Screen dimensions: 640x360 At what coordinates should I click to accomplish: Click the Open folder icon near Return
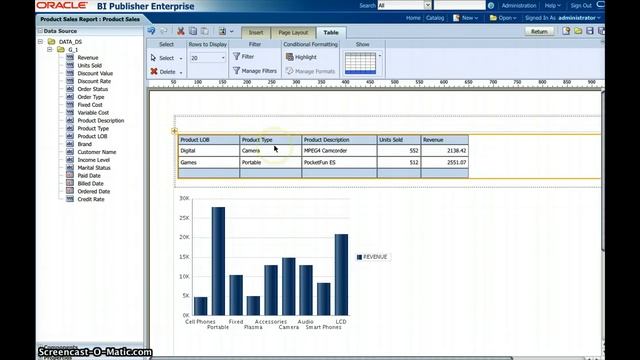[x=578, y=31]
